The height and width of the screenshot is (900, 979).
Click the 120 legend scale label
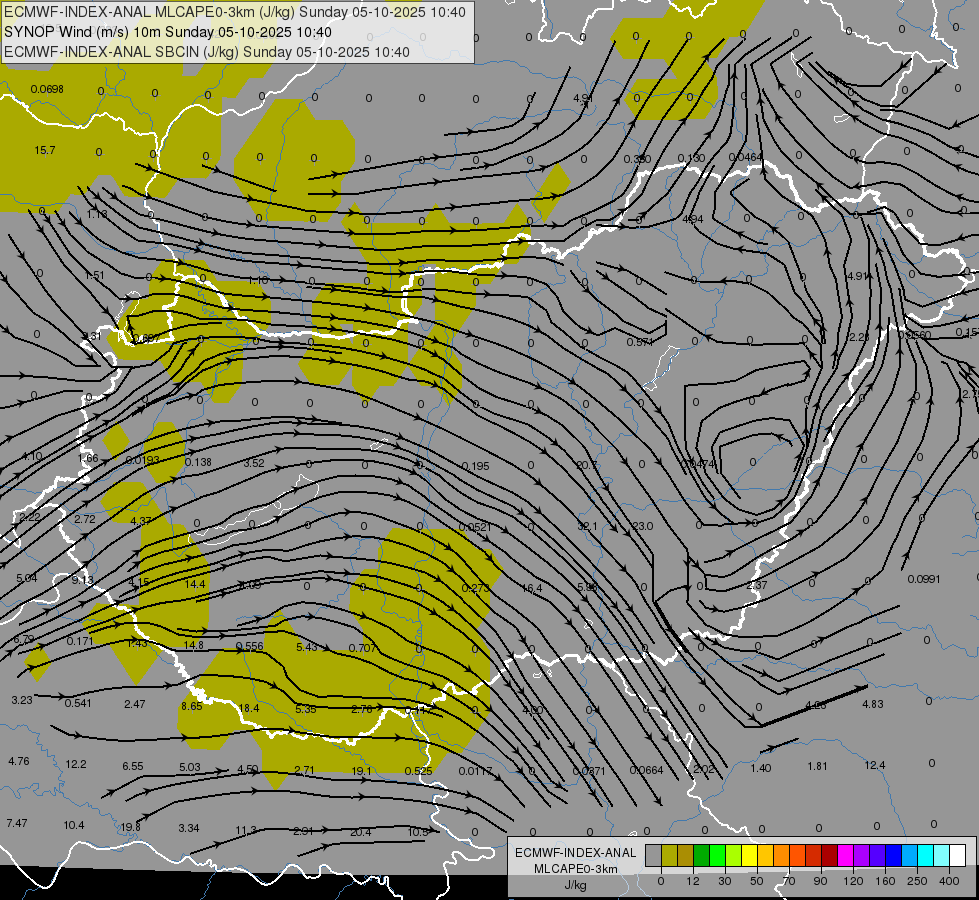853,881
